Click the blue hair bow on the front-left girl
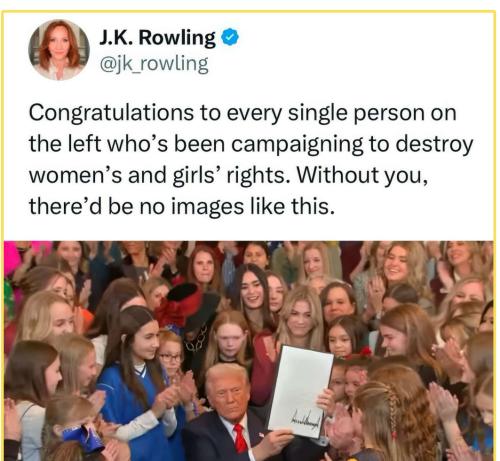Viewport: 500px width, 461px height. pos(82,438)
